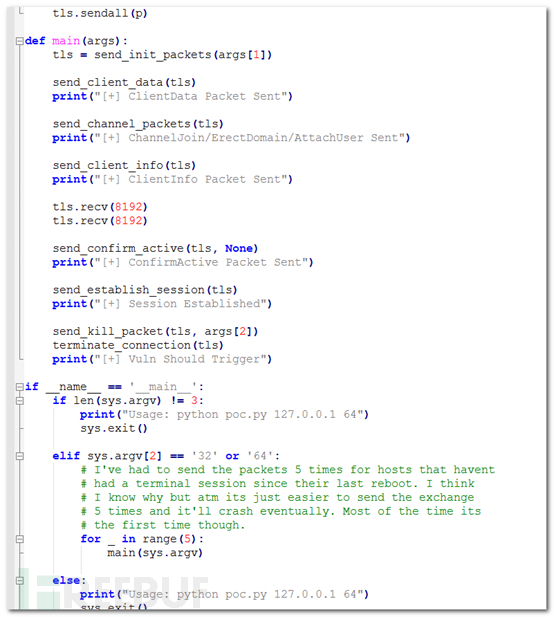Click the send_client_data(tls) call
Viewport: 554px width, 617px height.
124,83
